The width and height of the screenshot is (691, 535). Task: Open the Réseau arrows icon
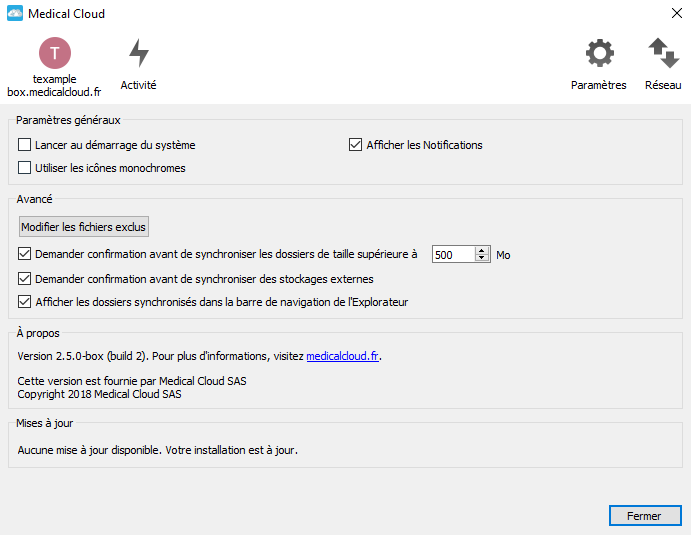pyautogui.click(x=663, y=53)
